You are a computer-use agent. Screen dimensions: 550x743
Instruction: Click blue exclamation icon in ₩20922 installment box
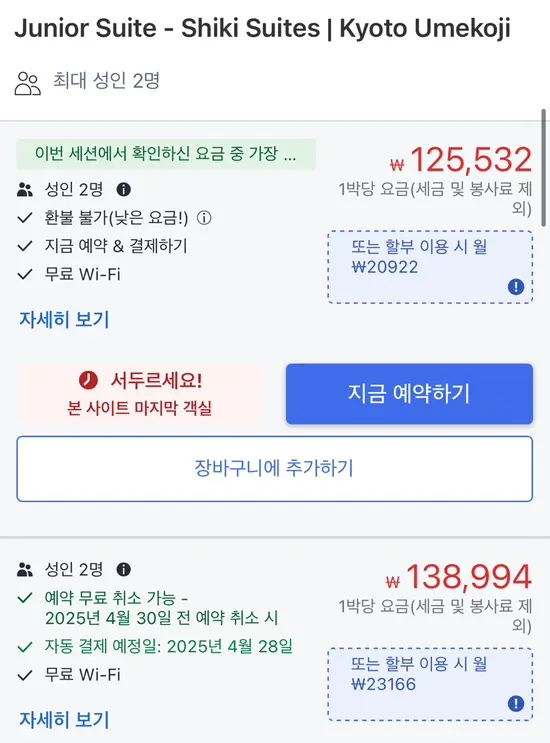click(x=516, y=287)
